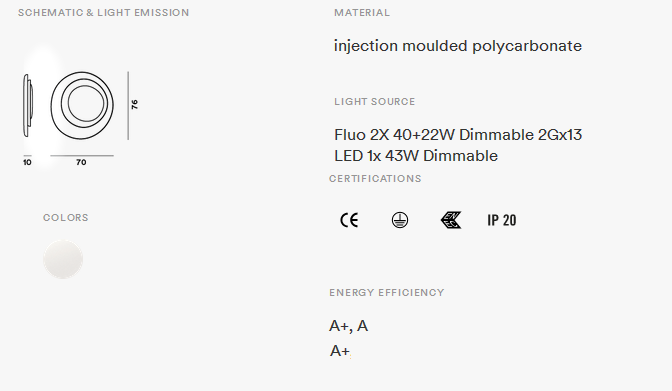Click the ENEC certification arrow icon
Screen dimensions: 672x391
[x=451, y=220]
